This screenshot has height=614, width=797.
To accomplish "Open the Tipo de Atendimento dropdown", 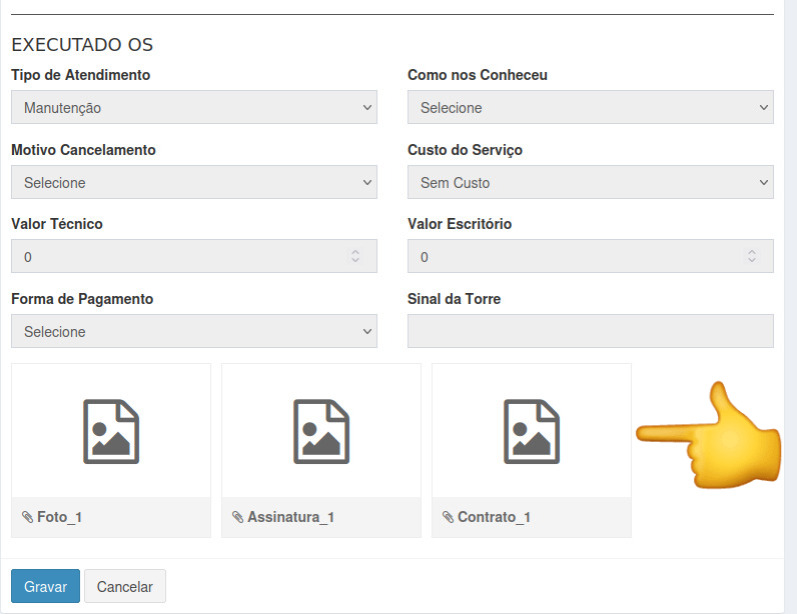I will (194, 107).
